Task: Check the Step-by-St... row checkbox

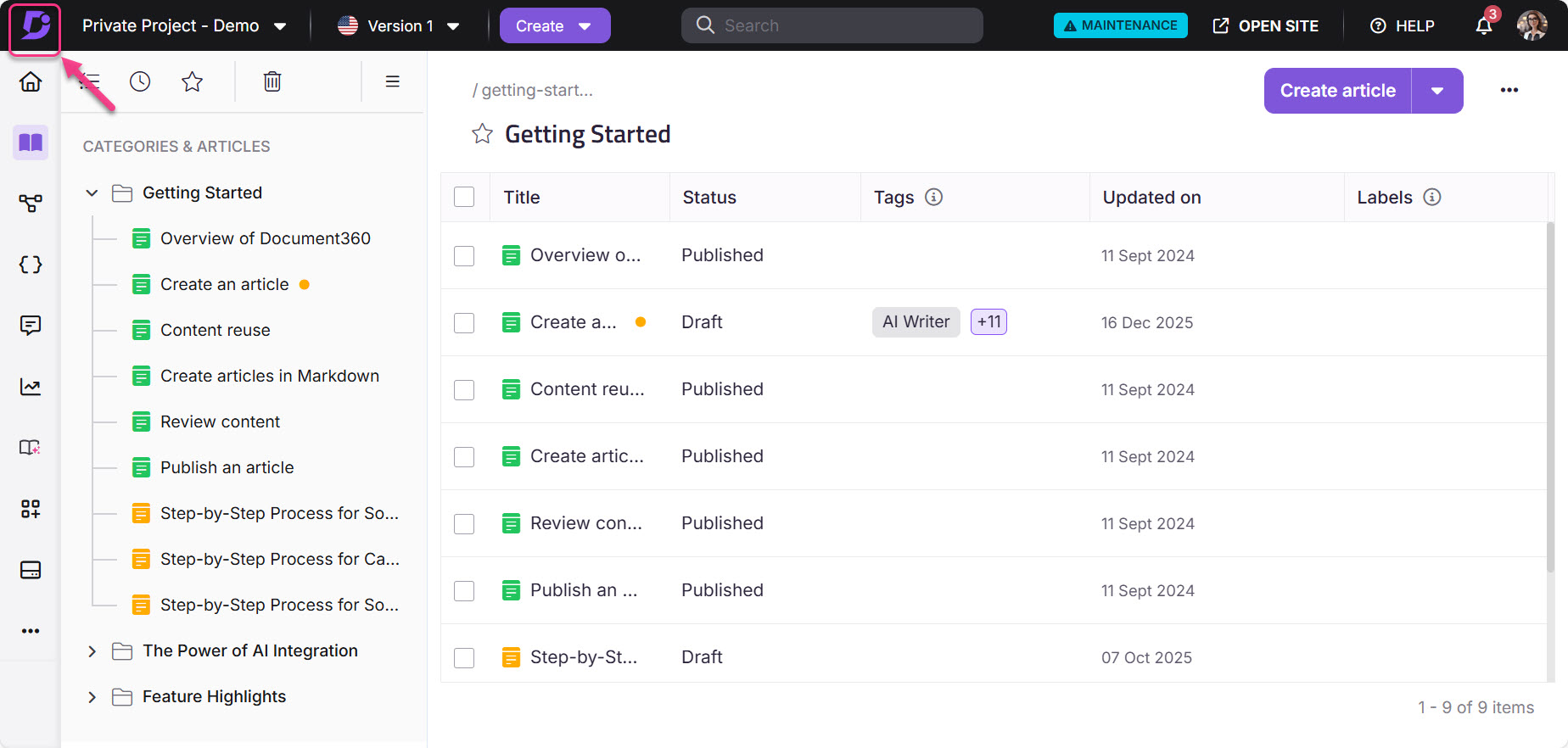Action: [x=464, y=657]
